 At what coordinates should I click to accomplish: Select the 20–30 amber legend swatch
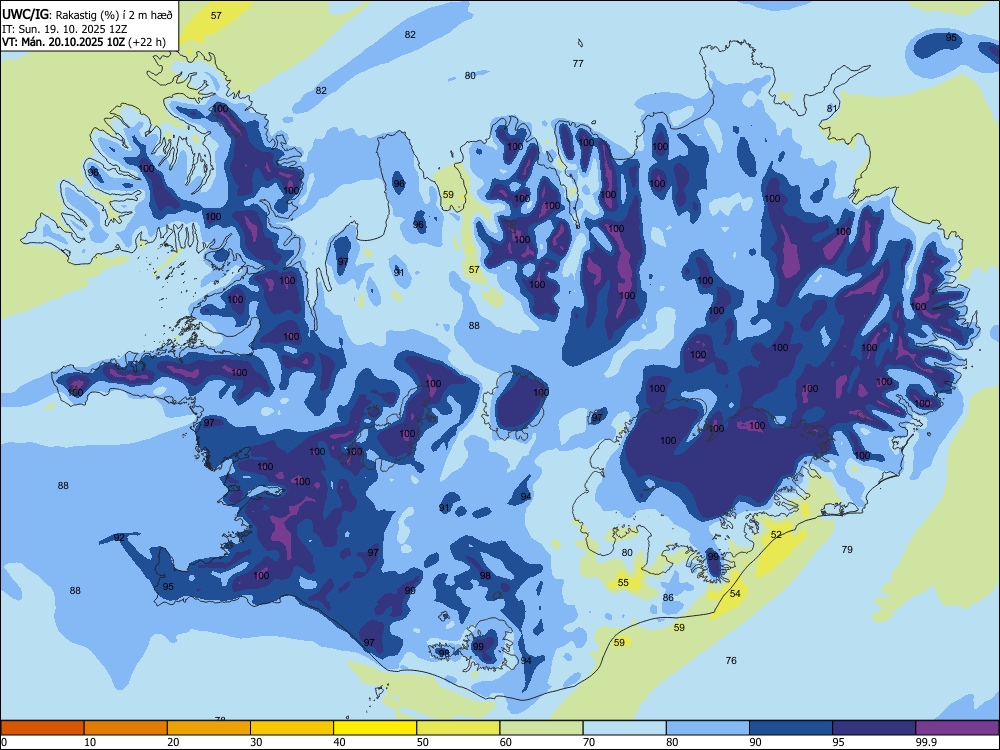click(209, 728)
